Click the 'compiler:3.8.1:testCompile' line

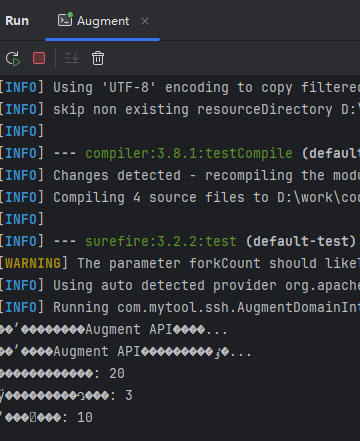180,153
